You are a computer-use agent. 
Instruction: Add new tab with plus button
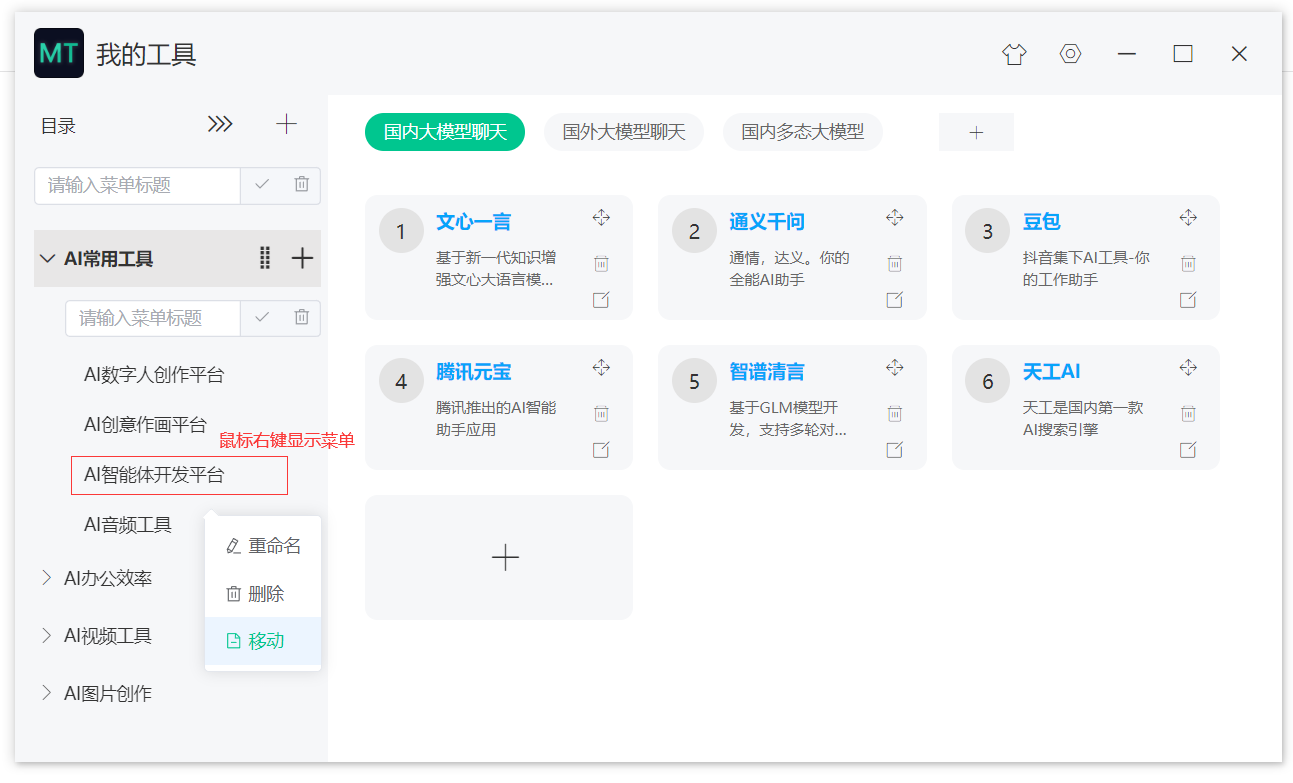tap(976, 132)
